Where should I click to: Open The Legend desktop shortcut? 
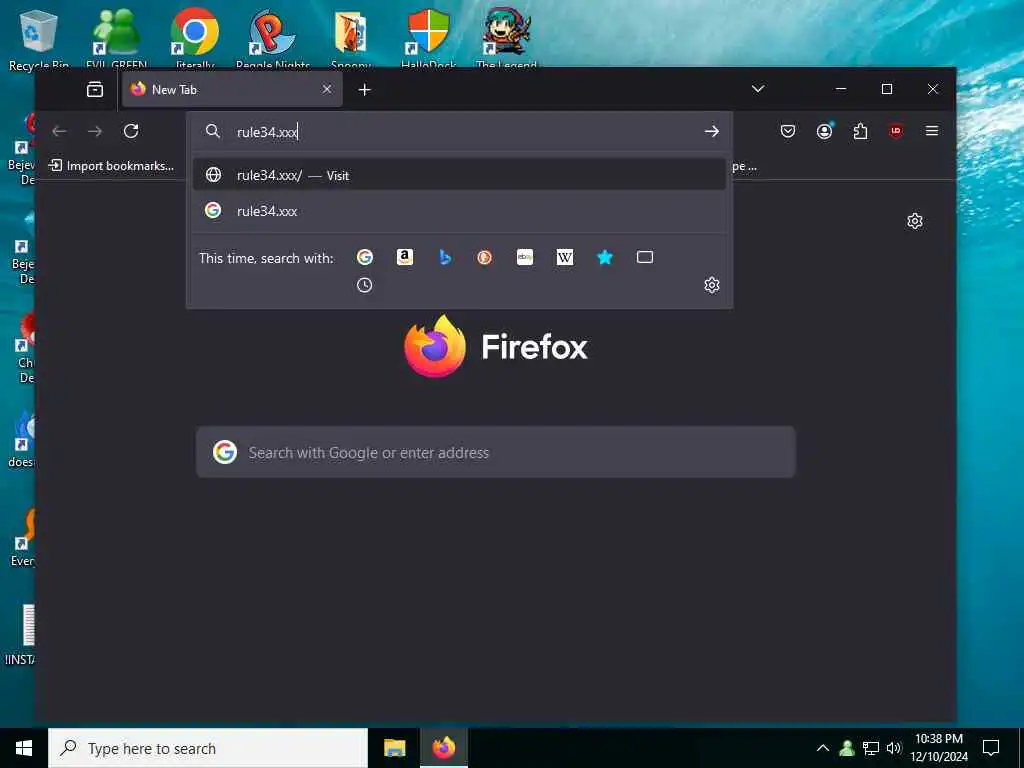tap(507, 39)
